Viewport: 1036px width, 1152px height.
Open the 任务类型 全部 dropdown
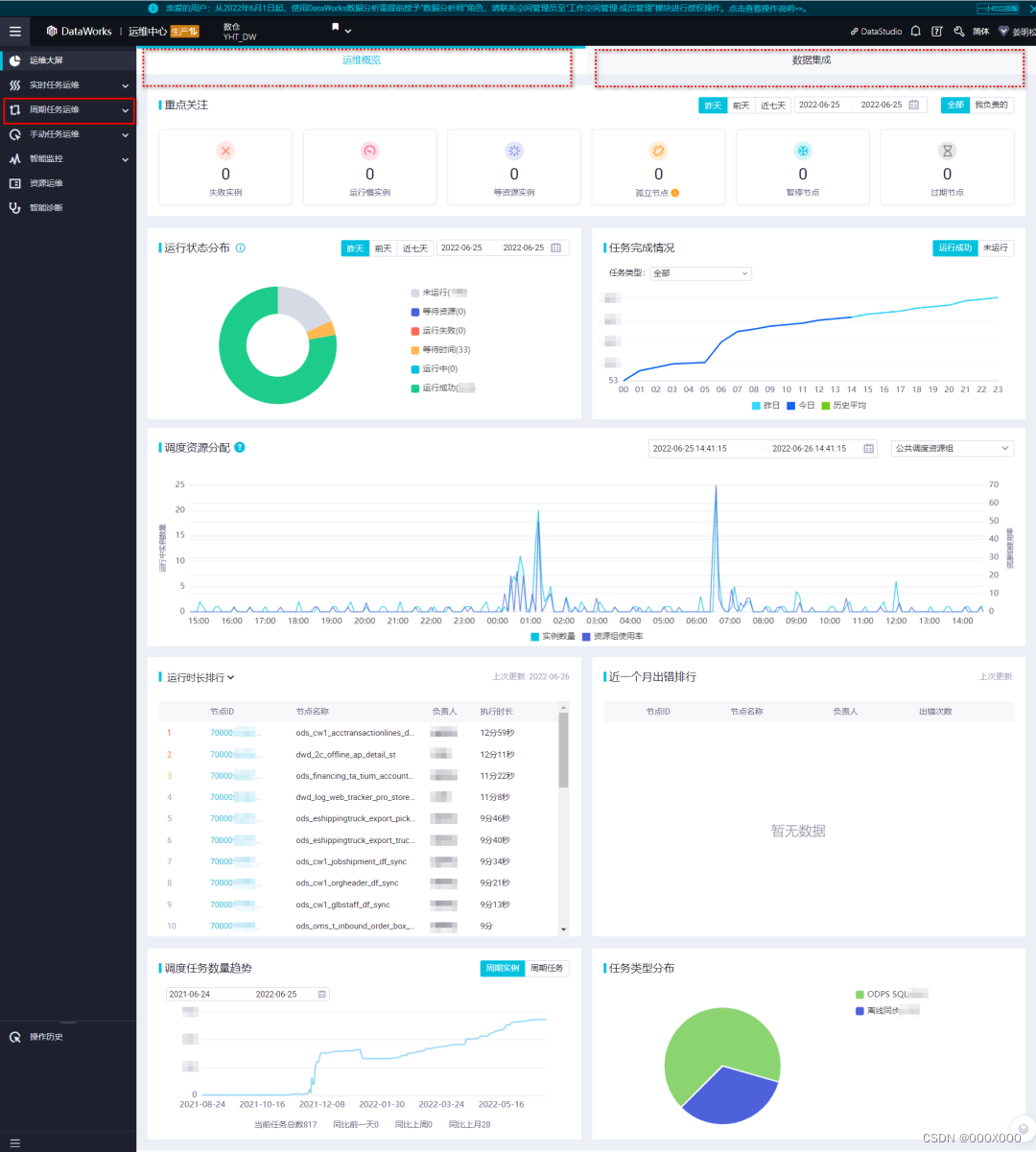[x=700, y=273]
